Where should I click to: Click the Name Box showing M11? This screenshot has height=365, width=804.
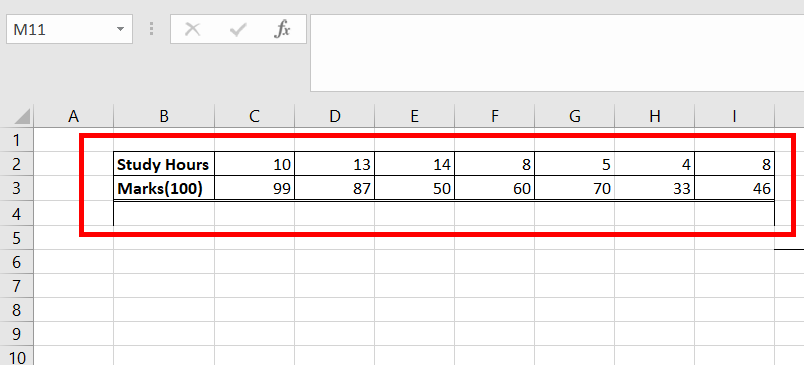tap(69, 29)
